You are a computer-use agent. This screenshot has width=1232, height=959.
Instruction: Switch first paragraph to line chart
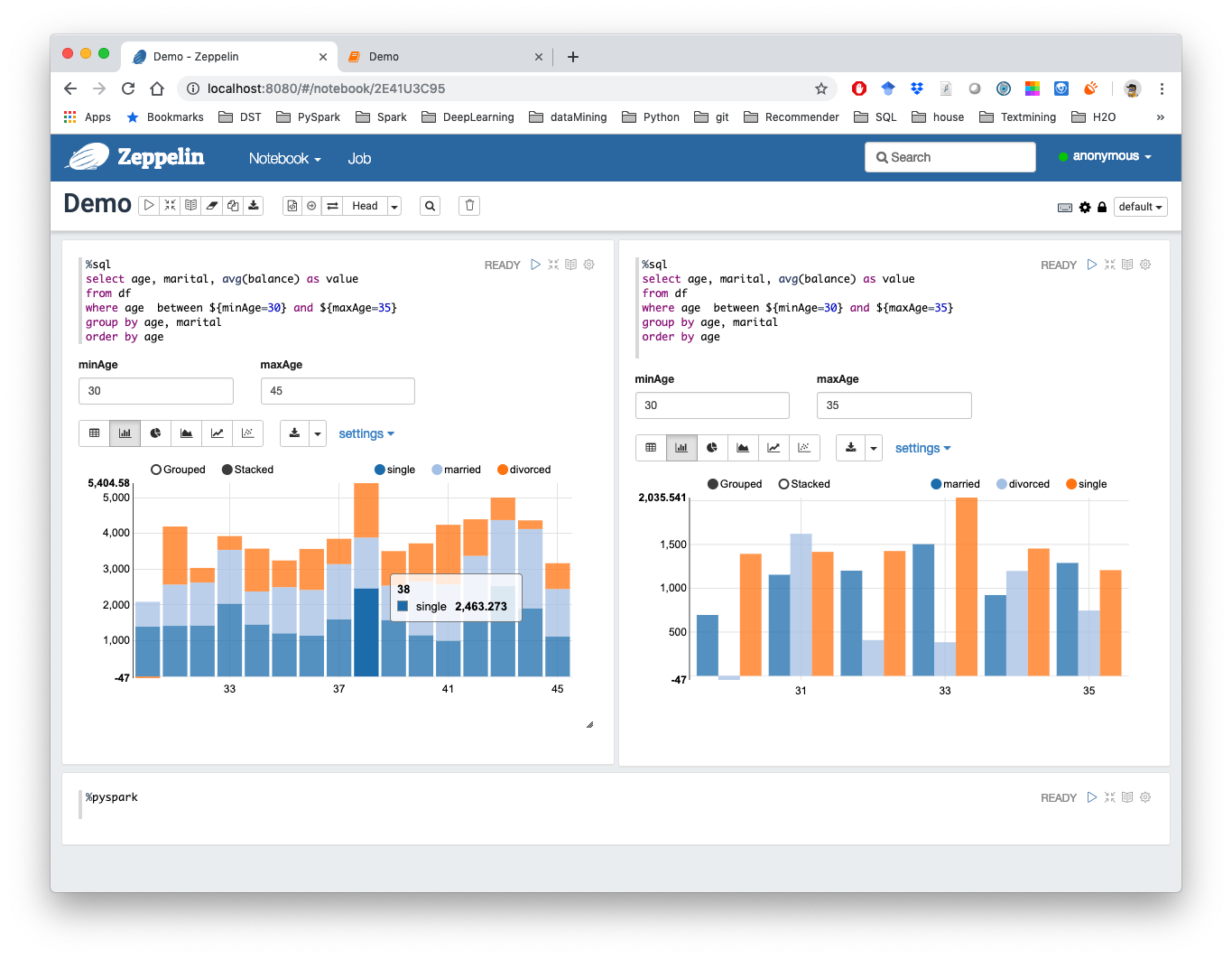point(217,433)
